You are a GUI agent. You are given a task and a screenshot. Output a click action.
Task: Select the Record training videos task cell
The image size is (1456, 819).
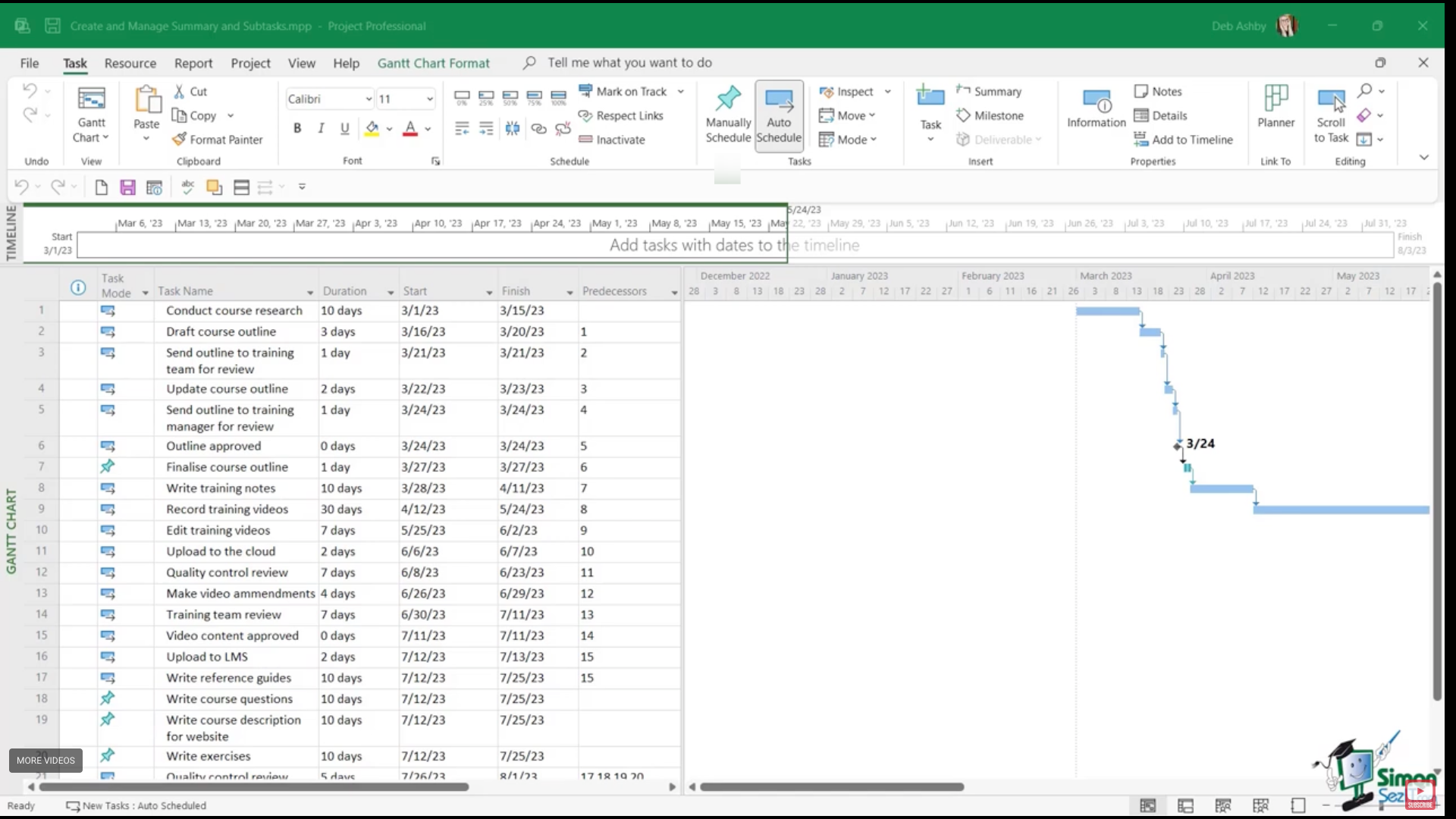[x=227, y=510]
